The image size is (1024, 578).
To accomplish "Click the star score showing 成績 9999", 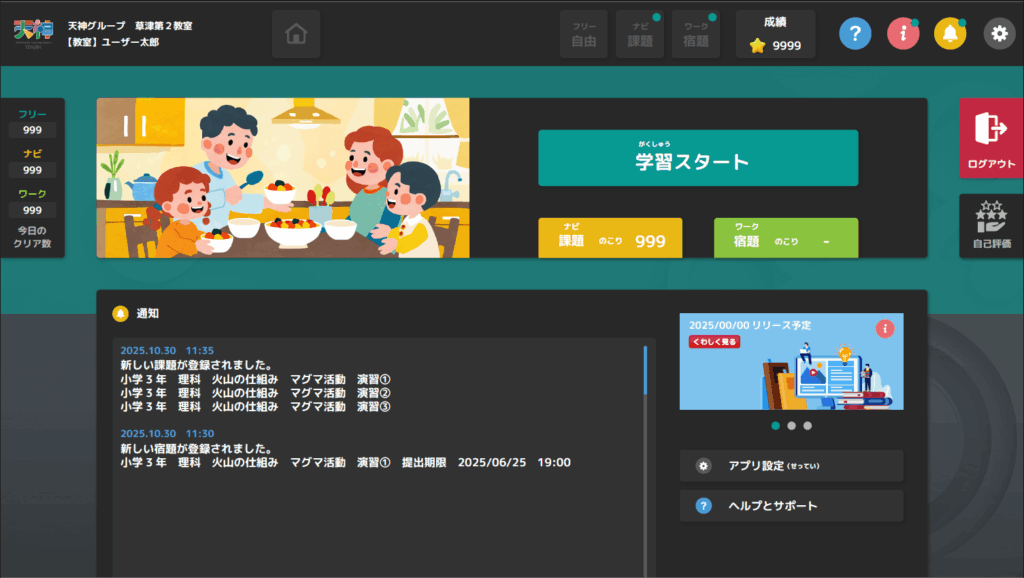I will click(x=774, y=34).
